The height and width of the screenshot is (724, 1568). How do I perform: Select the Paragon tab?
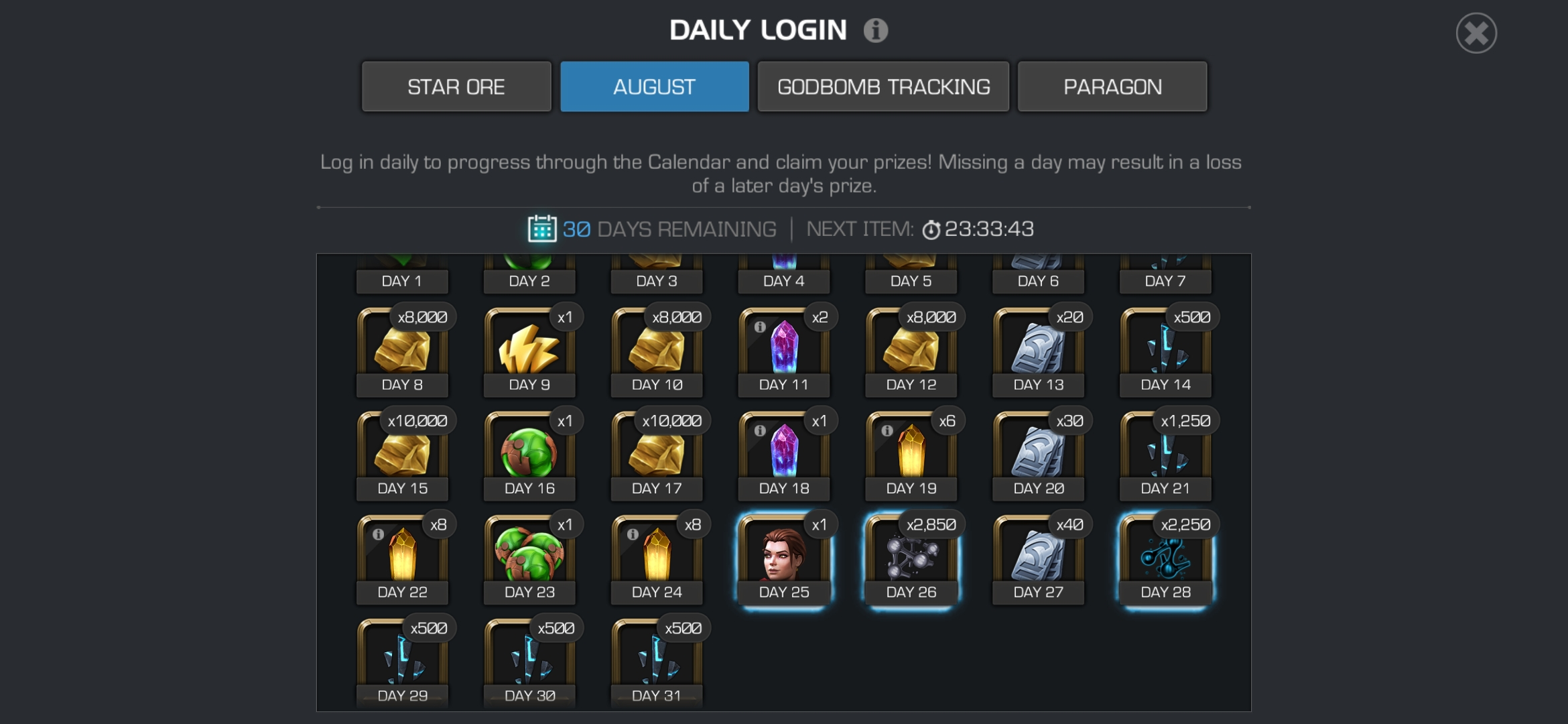pos(1112,87)
